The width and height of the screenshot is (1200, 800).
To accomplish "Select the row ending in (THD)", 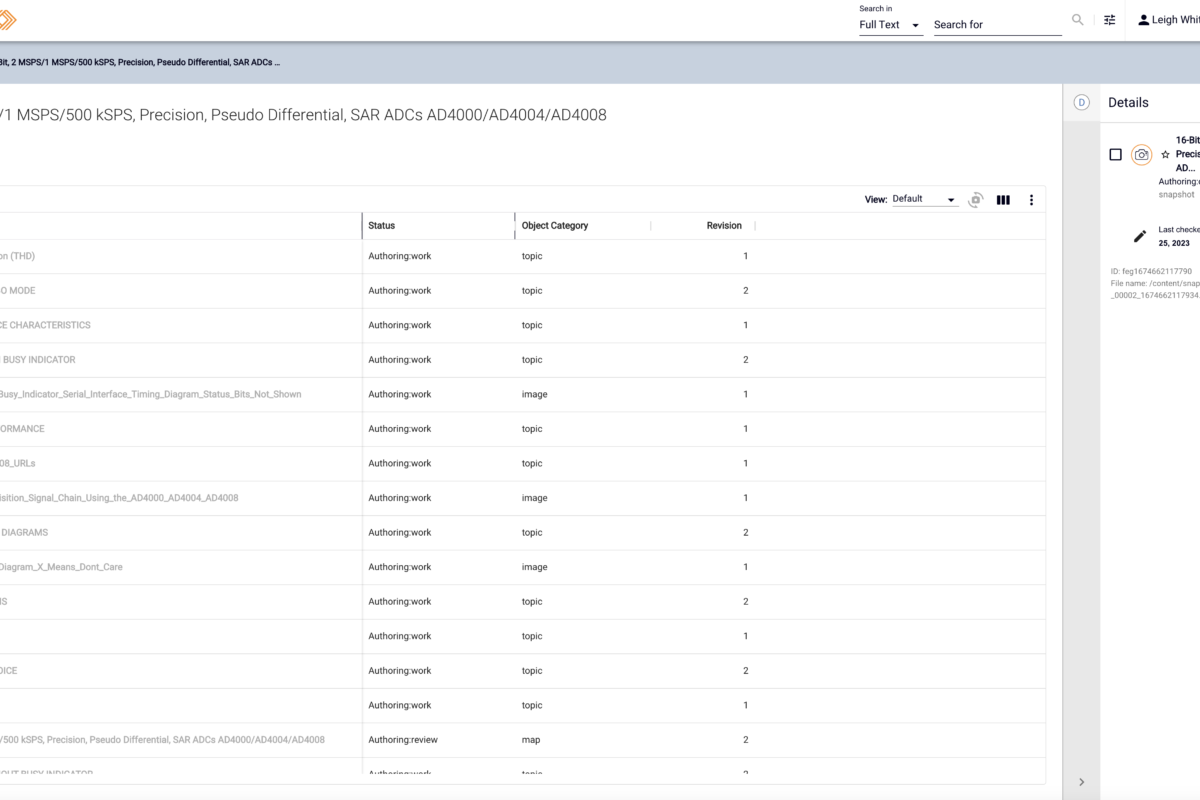I will (522, 257).
